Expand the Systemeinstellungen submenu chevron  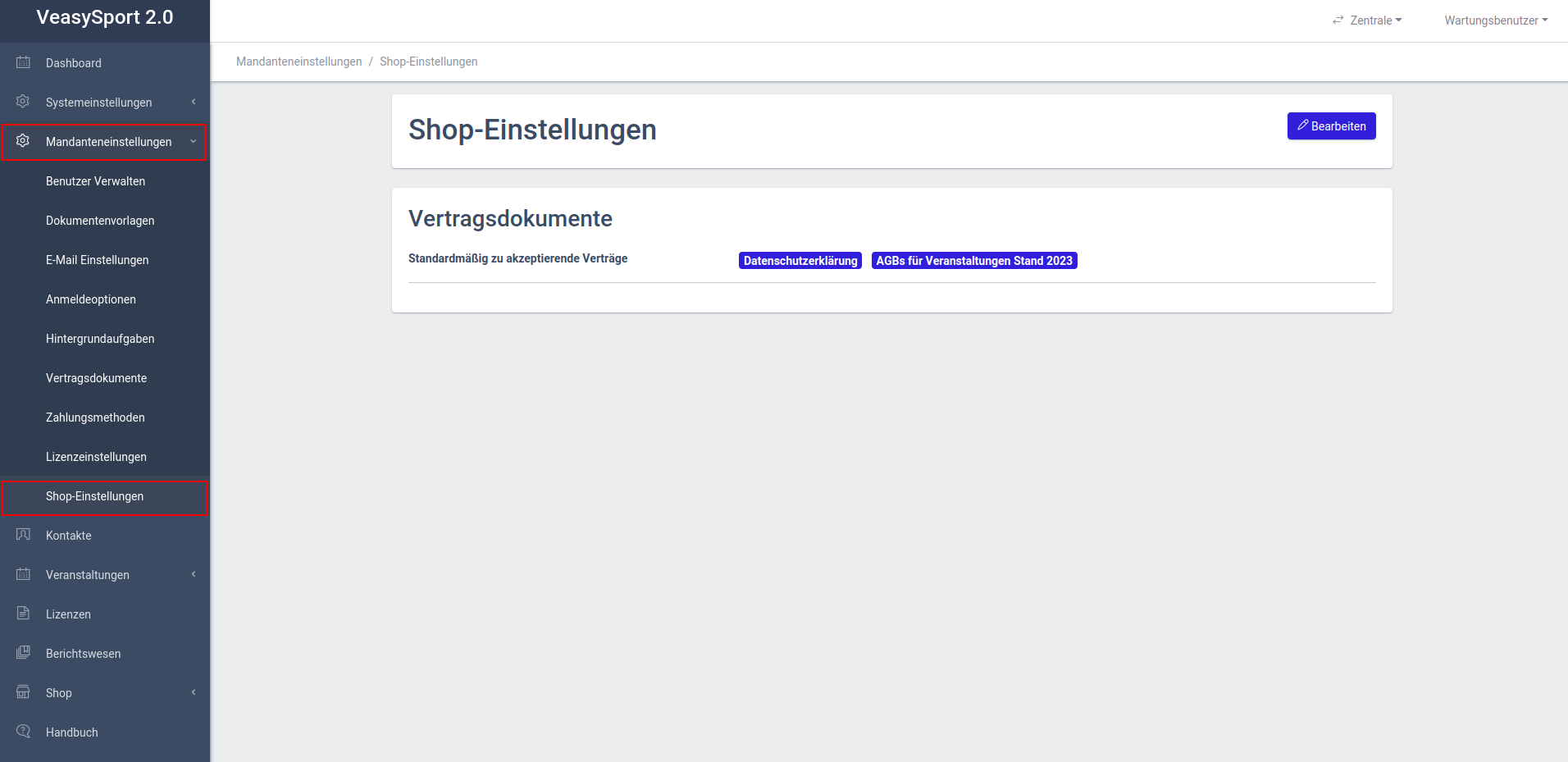click(x=194, y=102)
